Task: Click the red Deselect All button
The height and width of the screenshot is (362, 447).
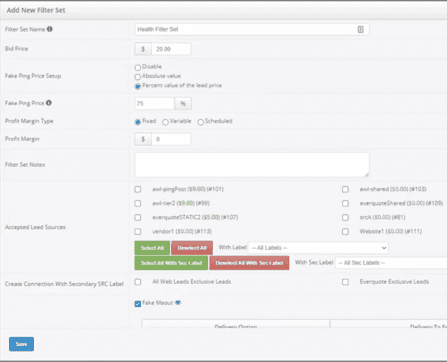Action: [192, 248]
